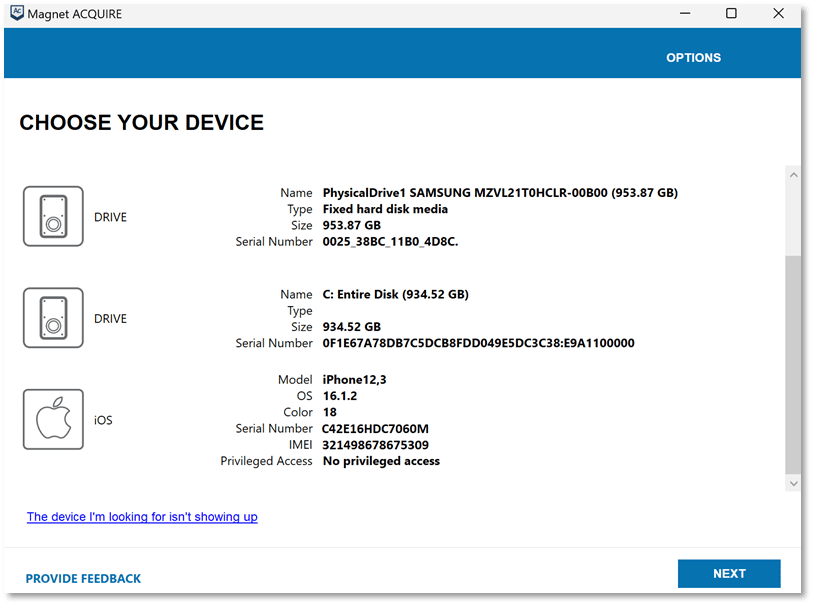The width and height of the screenshot is (814, 606).
Task: Click the scrollbar up arrow
Action: click(793, 175)
